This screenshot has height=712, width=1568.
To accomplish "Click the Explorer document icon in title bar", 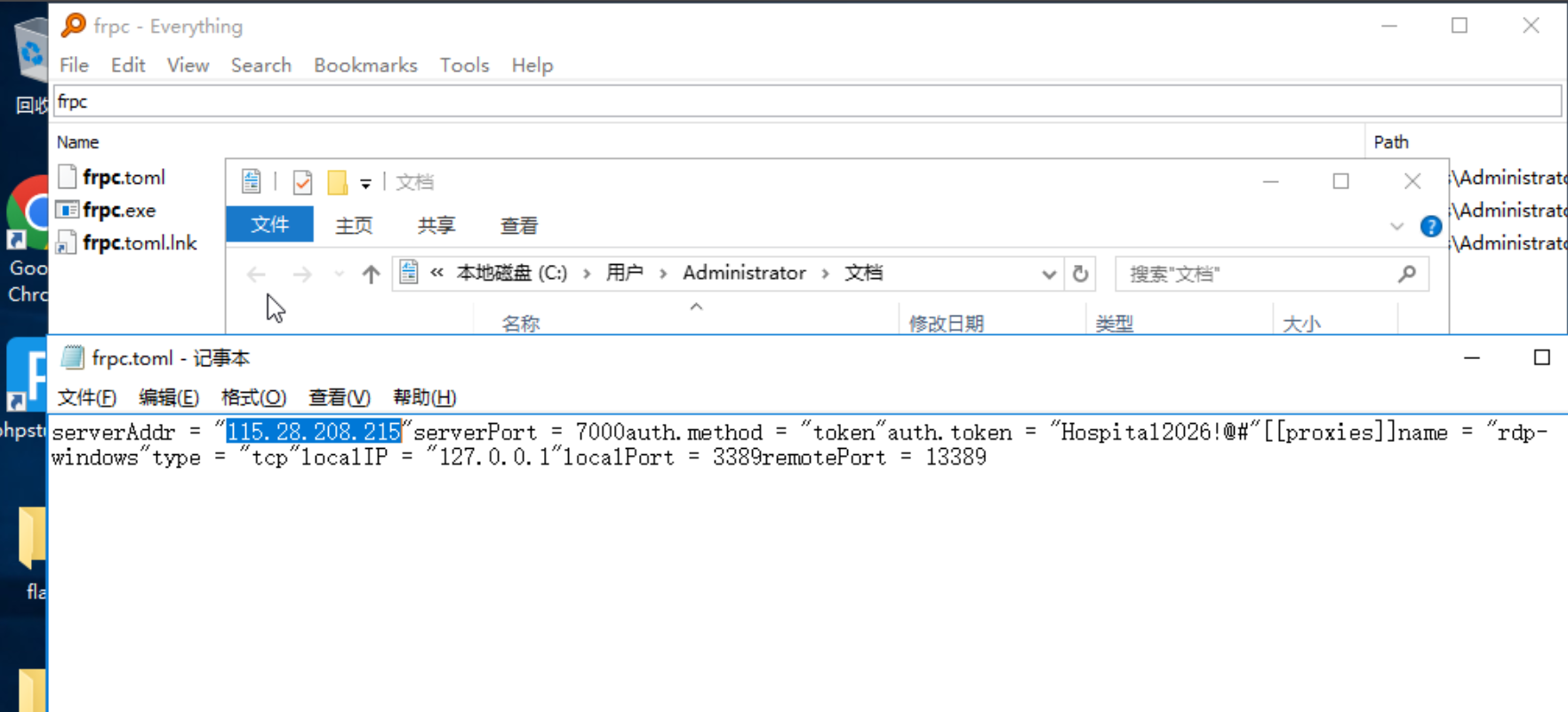I will 252,181.
